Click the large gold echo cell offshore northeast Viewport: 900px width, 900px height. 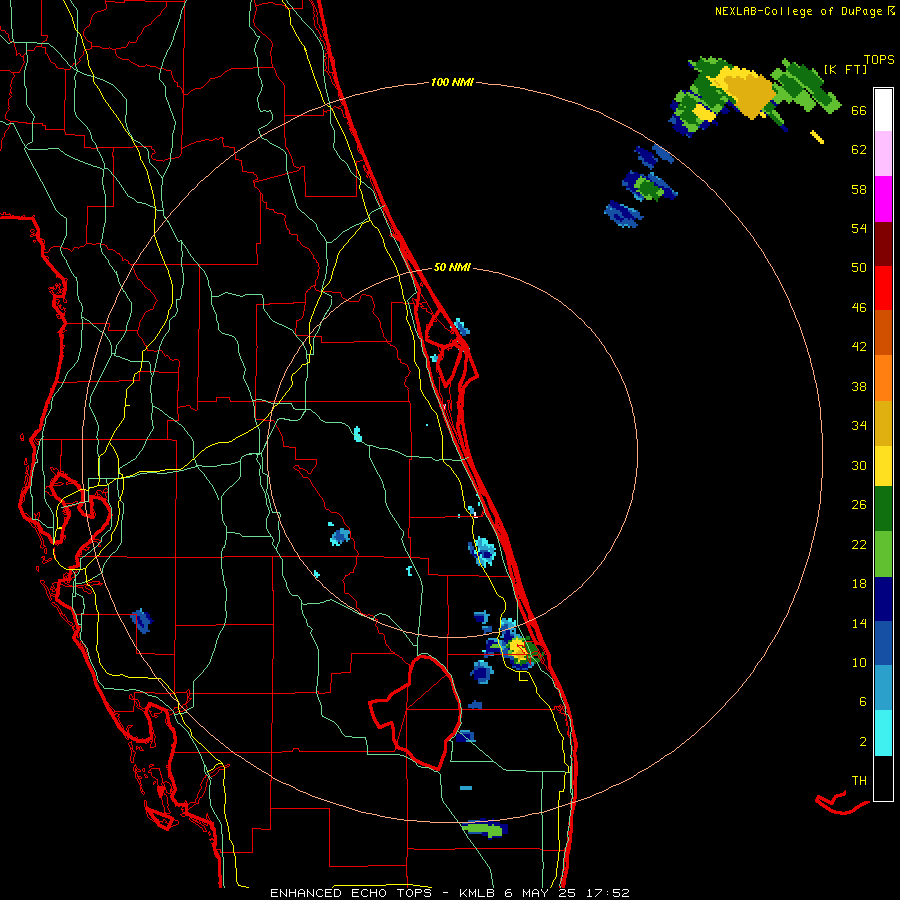coord(746,91)
